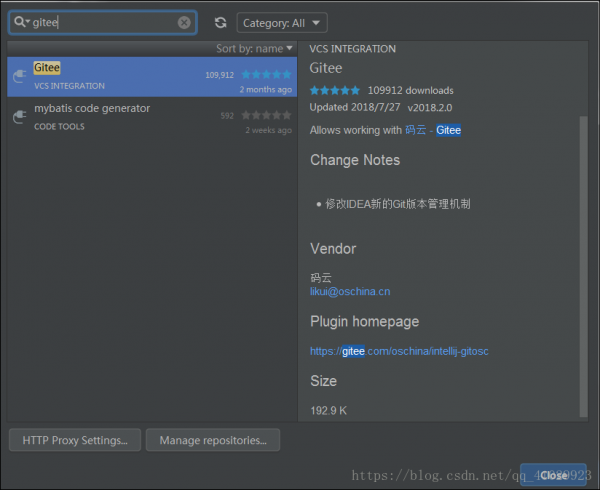The image size is (600, 490).
Task: Click the 码云 link in description
Action: (x=416, y=130)
